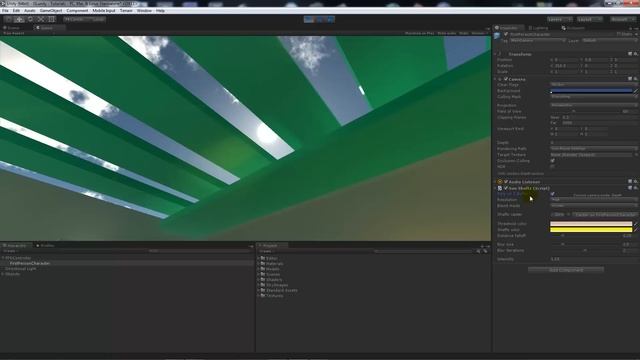Click the yellow Shafts color swatch
The height and width of the screenshot is (360, 640).
pyautogui.click(x=591, y=230)
